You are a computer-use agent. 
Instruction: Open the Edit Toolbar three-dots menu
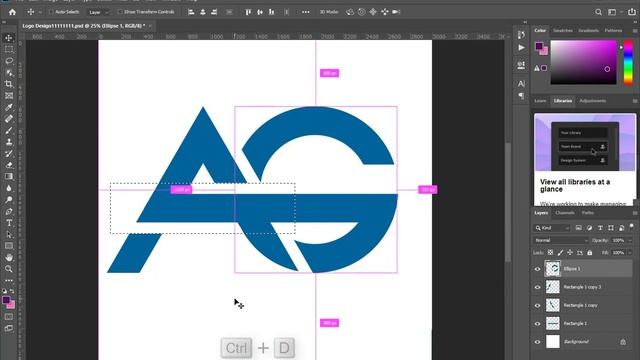(9, 280)
